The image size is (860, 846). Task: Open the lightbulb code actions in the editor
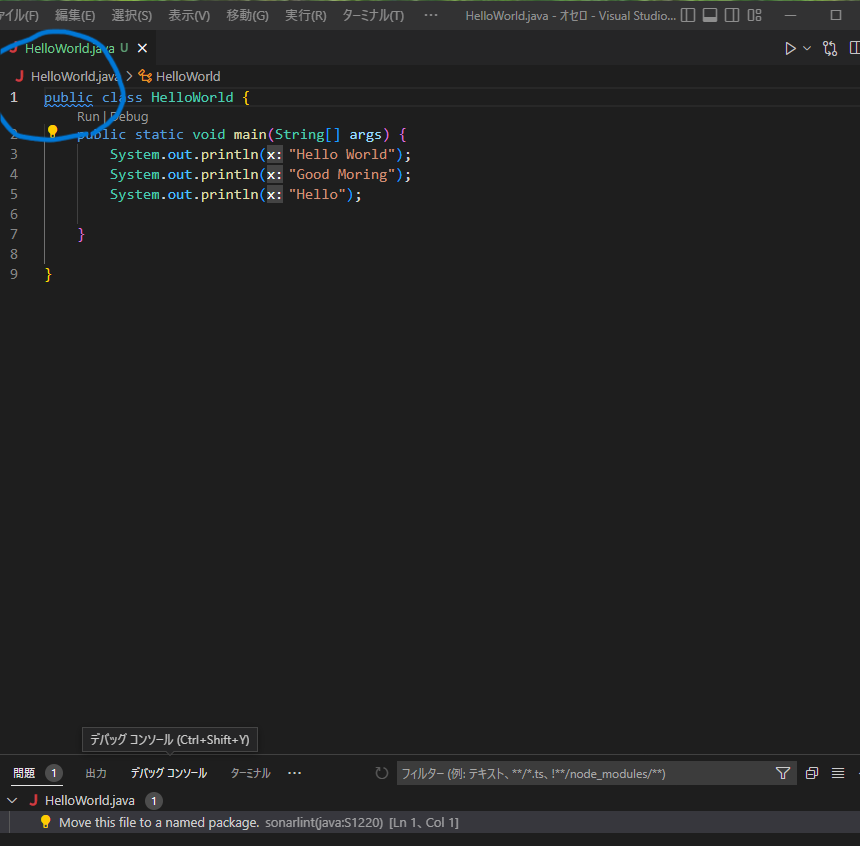coord(52,130)
